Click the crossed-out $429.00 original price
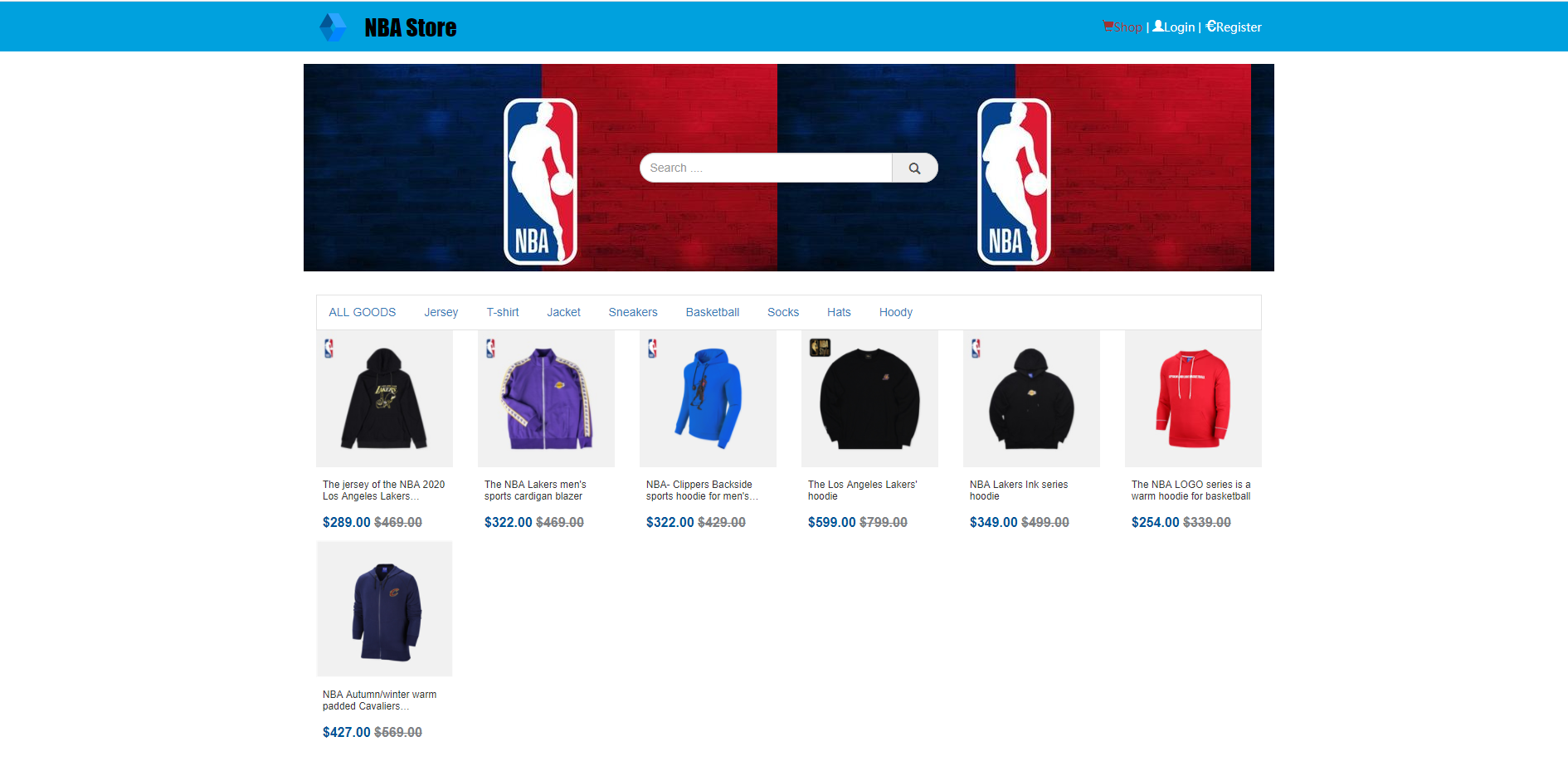 pos(722,522)
